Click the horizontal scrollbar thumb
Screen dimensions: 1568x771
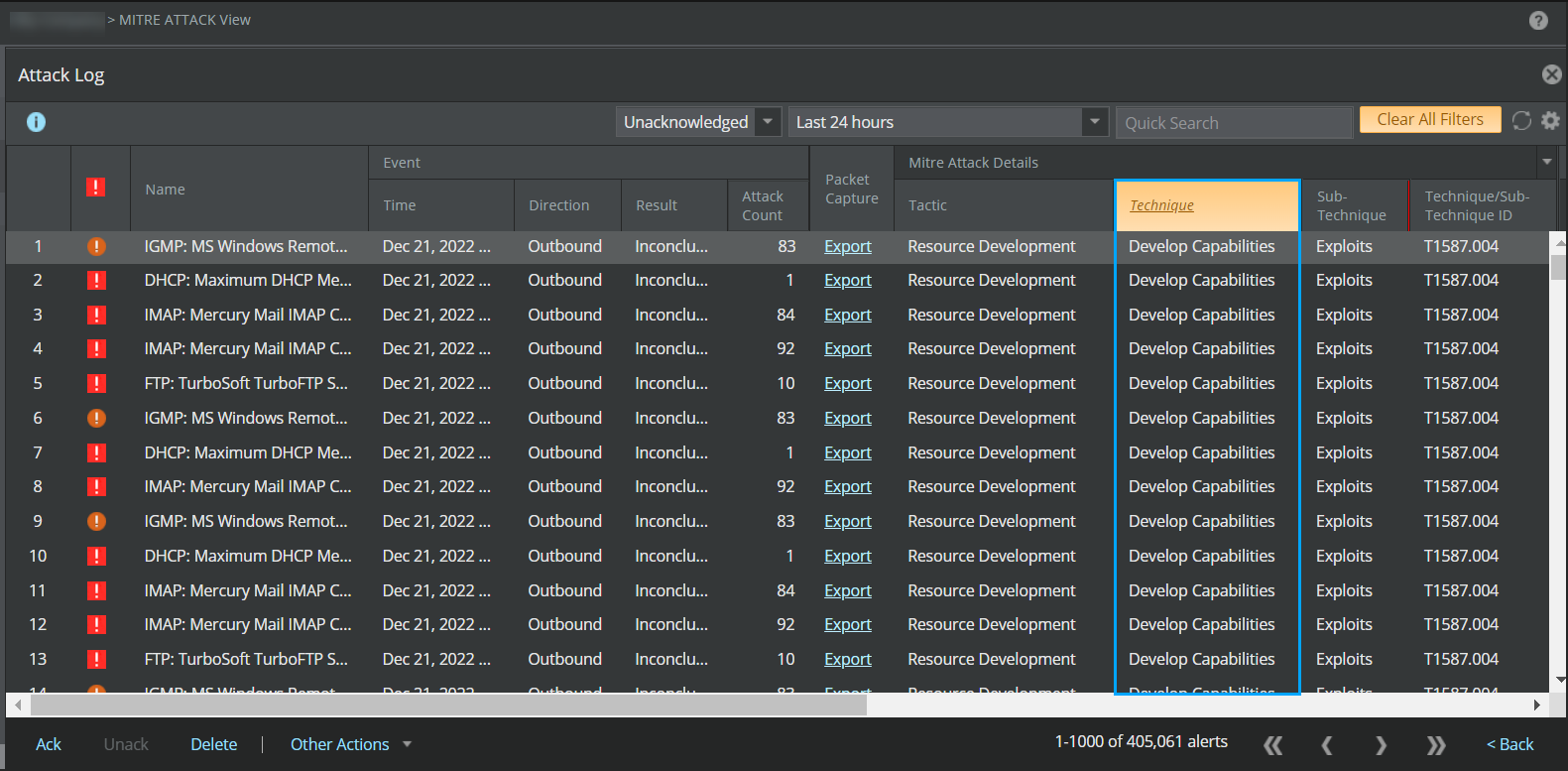click(x=448, y=706)
